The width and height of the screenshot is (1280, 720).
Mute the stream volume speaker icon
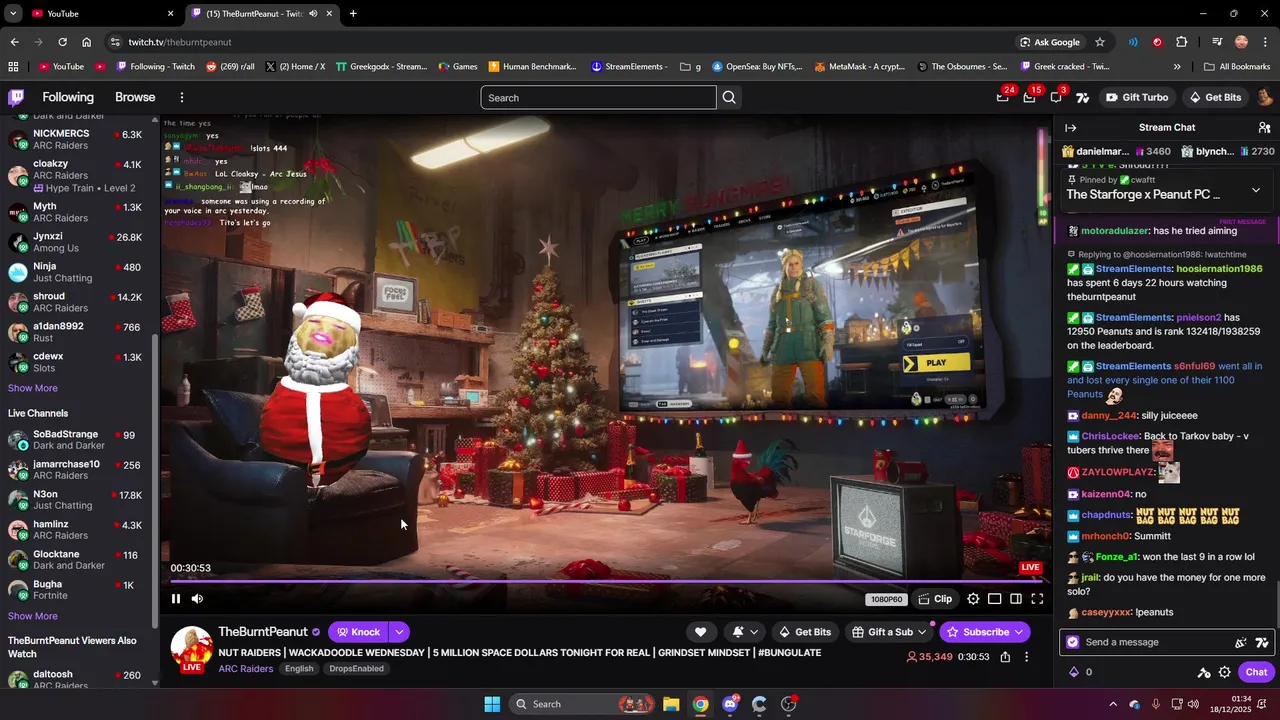[197, 599]
